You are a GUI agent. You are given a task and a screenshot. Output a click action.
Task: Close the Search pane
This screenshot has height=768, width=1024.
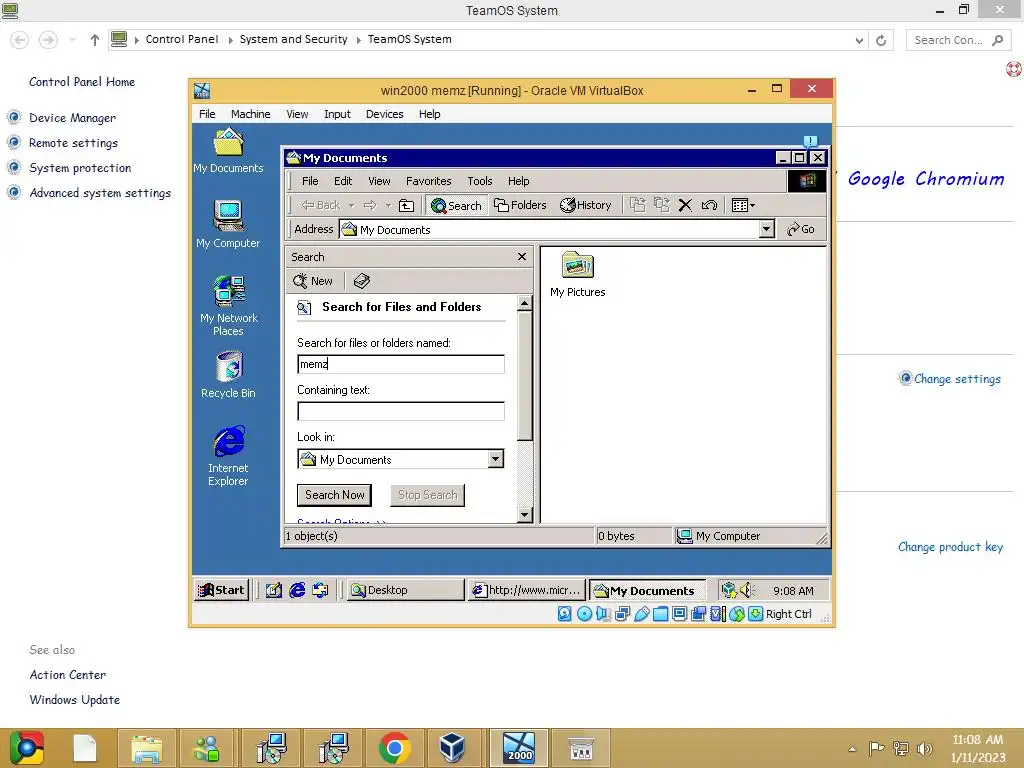pos(522,257)
